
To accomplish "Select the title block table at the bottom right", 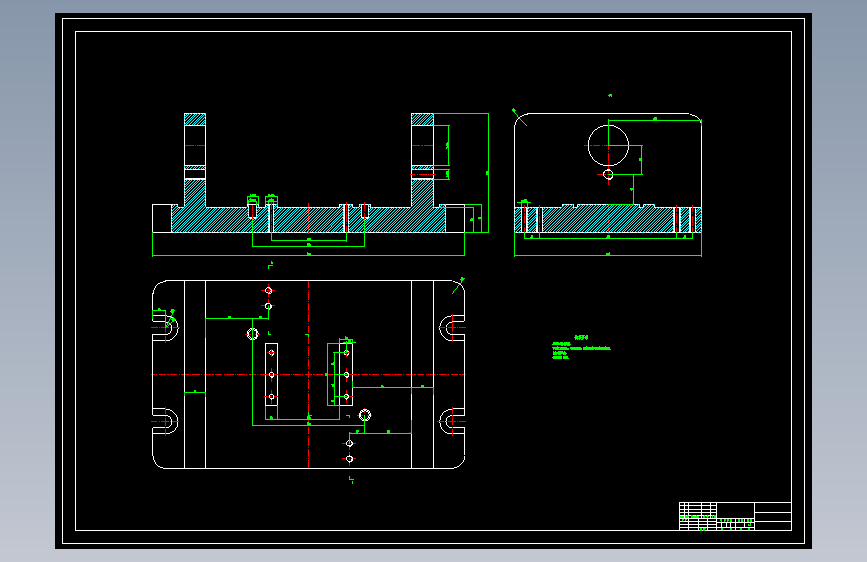I will tap(735, 516).
